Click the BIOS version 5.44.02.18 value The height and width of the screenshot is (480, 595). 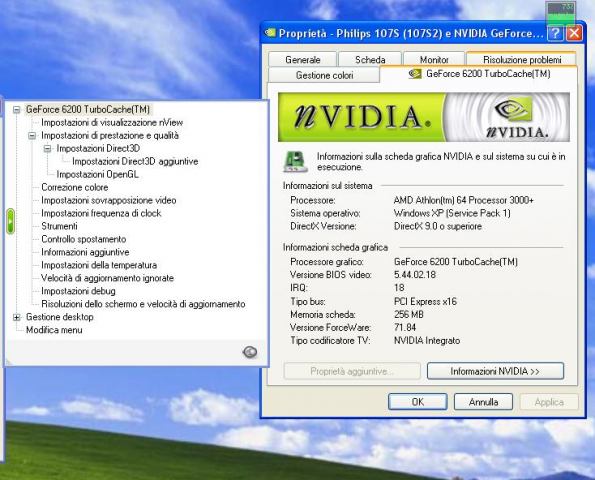(x=415, y=274)
